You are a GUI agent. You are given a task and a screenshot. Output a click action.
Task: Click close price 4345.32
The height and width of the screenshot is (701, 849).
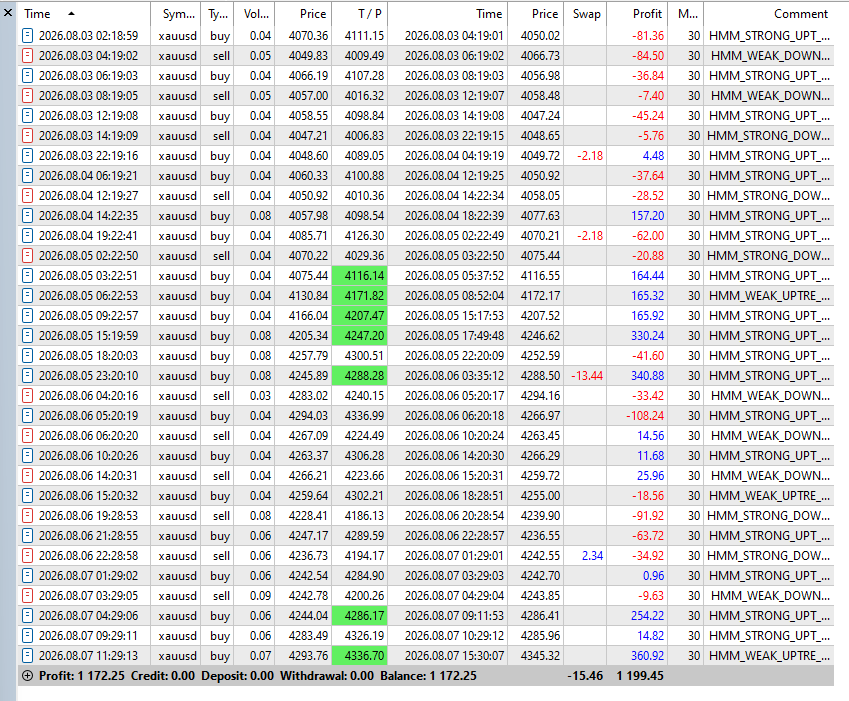pos(540,657)
